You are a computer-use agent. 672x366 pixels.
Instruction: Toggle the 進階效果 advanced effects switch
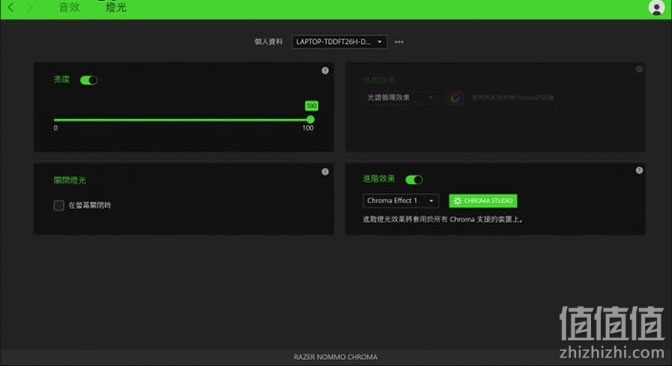point(414,180)
